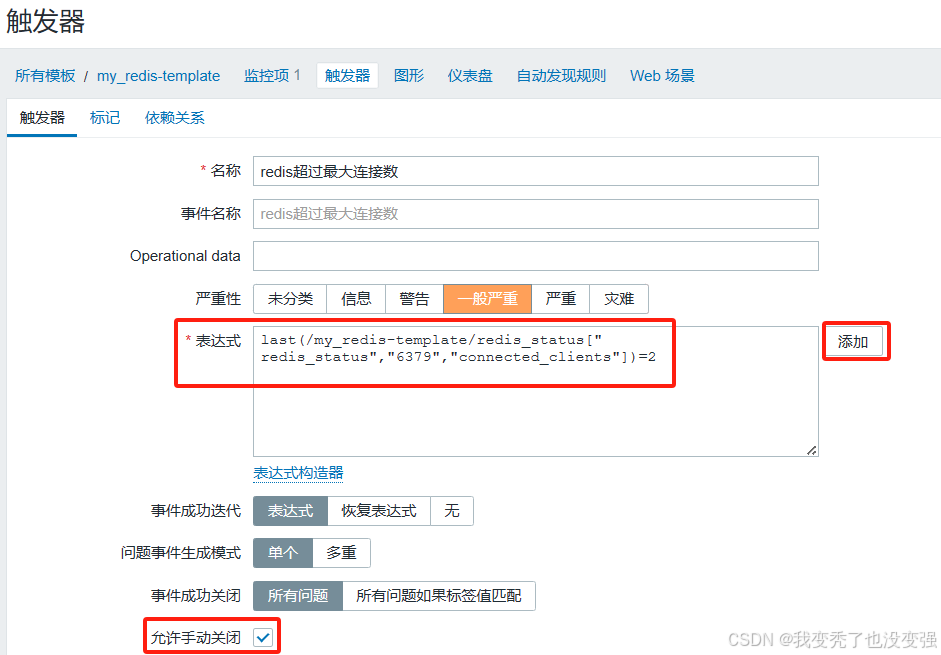This screenshot has height=655, width=941.
Task: Switch to the 触发器 form tab
Action: pyautogui.click(x=42, y=118)
